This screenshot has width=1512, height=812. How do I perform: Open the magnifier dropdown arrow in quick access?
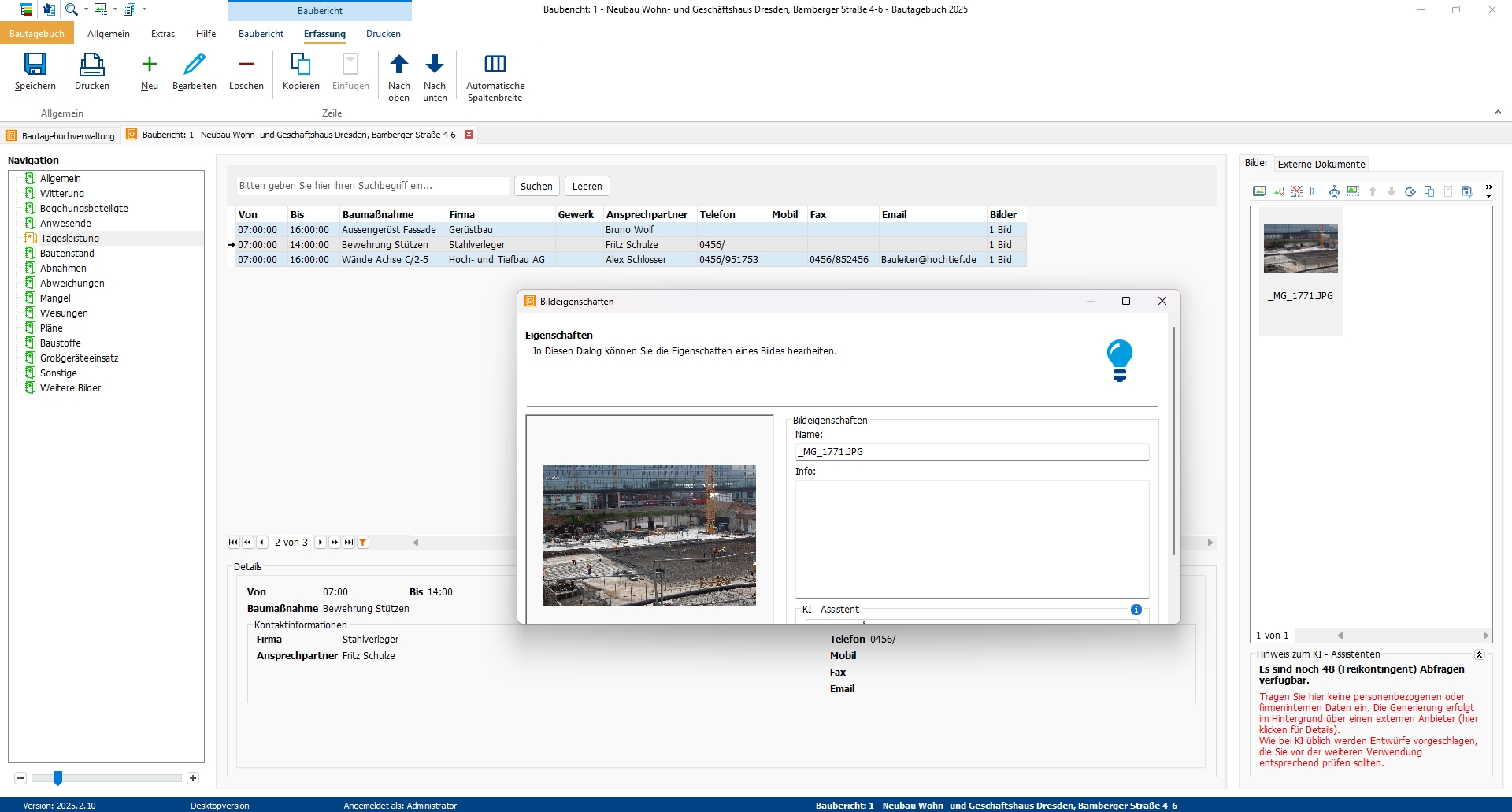point(86,9)
